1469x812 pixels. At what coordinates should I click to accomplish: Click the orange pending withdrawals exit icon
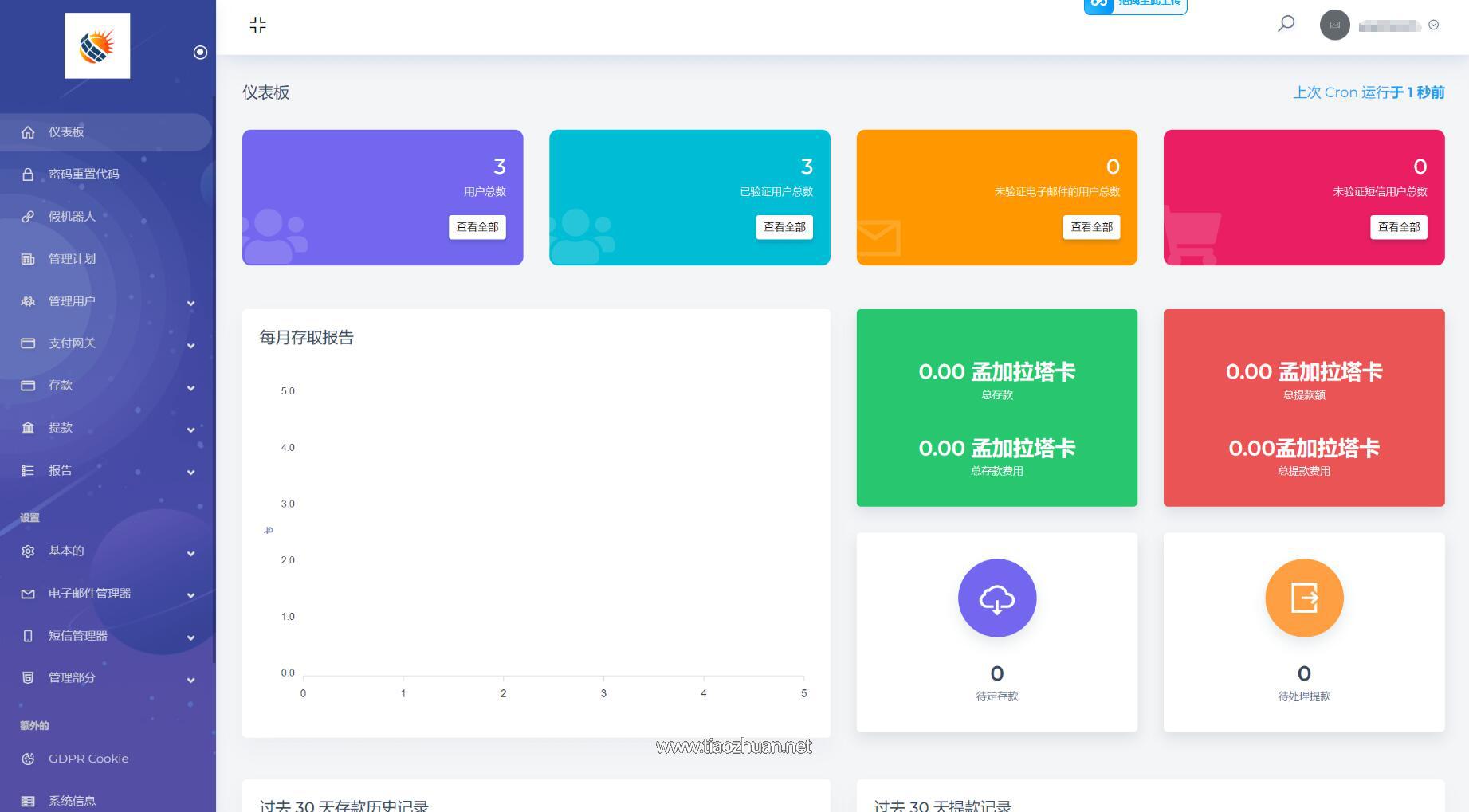coord(1303,598)
